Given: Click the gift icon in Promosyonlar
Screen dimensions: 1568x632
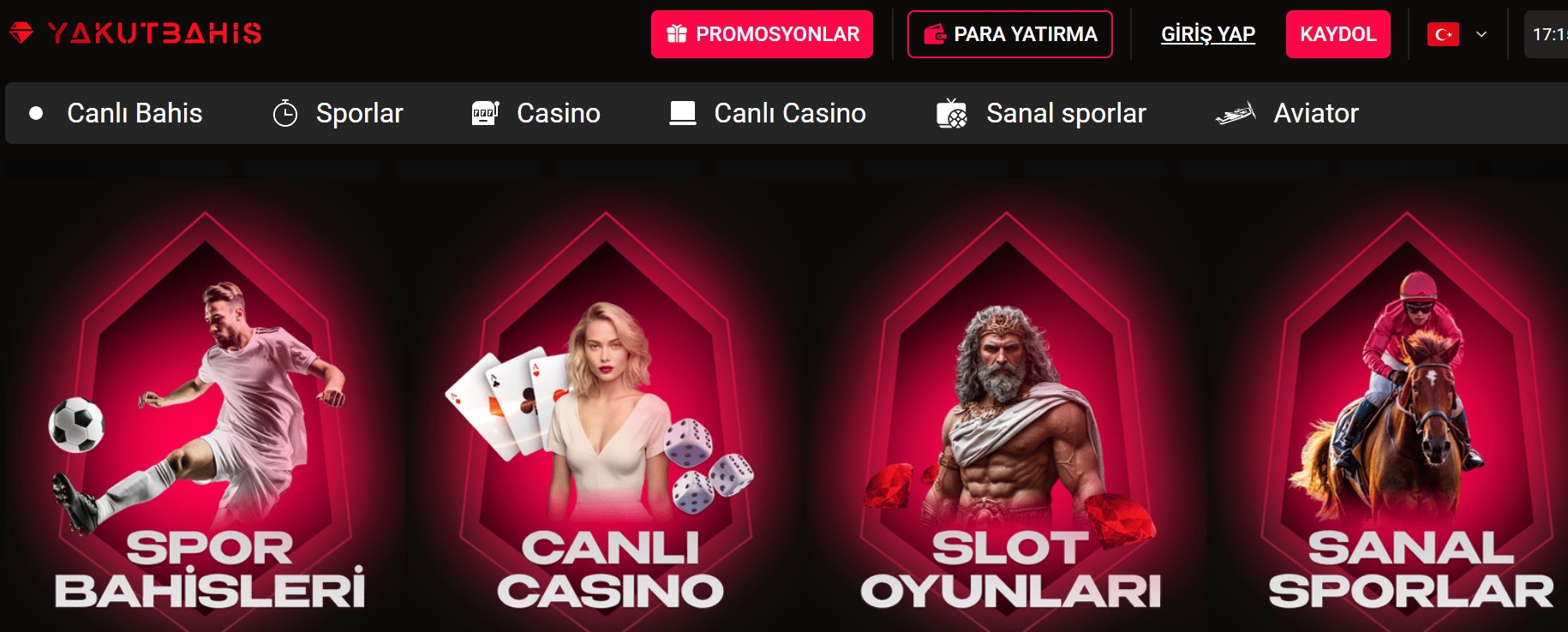Looking at the screenshot, I should tap(677, 34).
